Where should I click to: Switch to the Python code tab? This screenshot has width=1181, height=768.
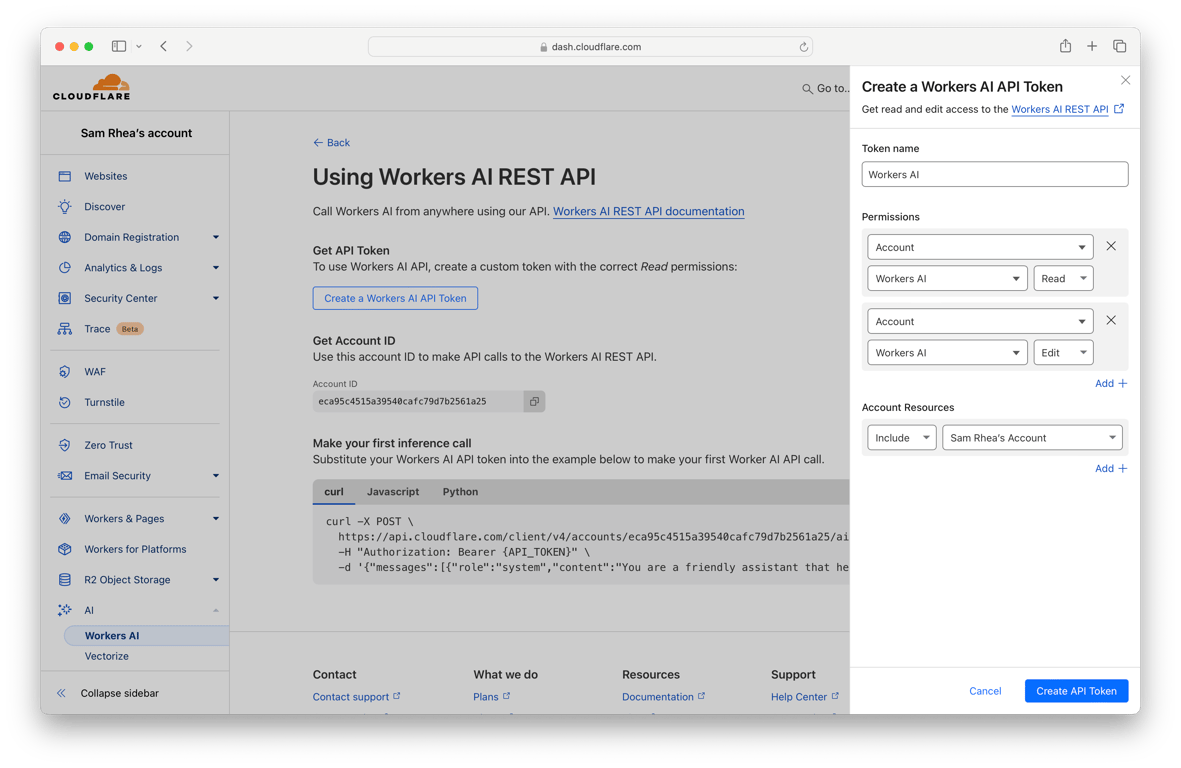[460, 491]
